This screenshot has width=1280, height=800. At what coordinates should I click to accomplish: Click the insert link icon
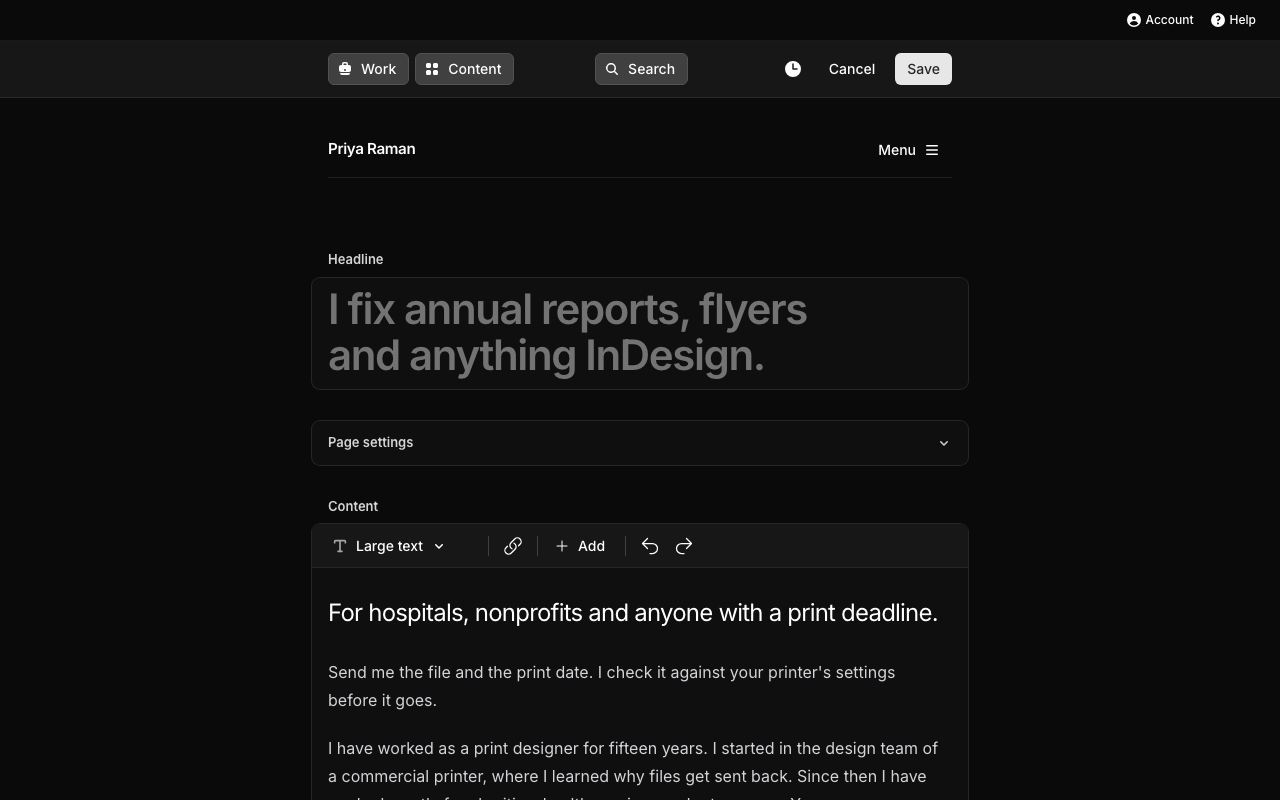pos(513,546)
